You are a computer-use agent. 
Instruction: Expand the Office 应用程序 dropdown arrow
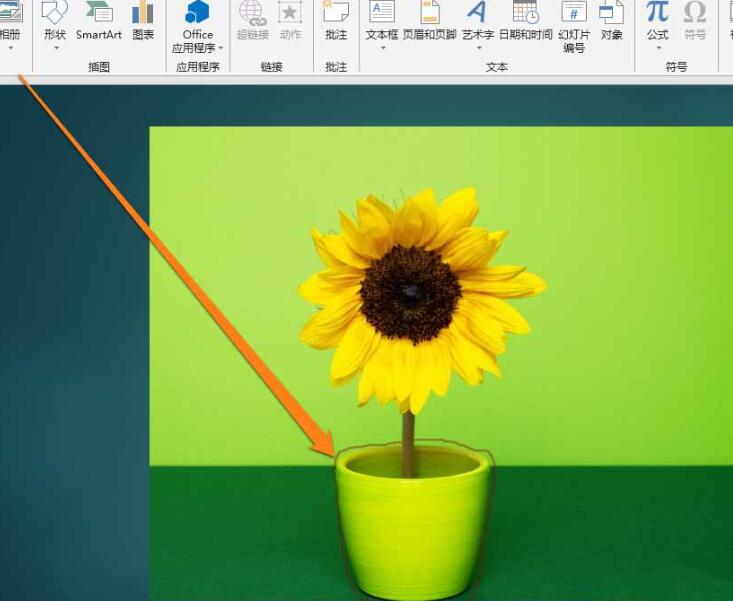(x=221, y=48)
